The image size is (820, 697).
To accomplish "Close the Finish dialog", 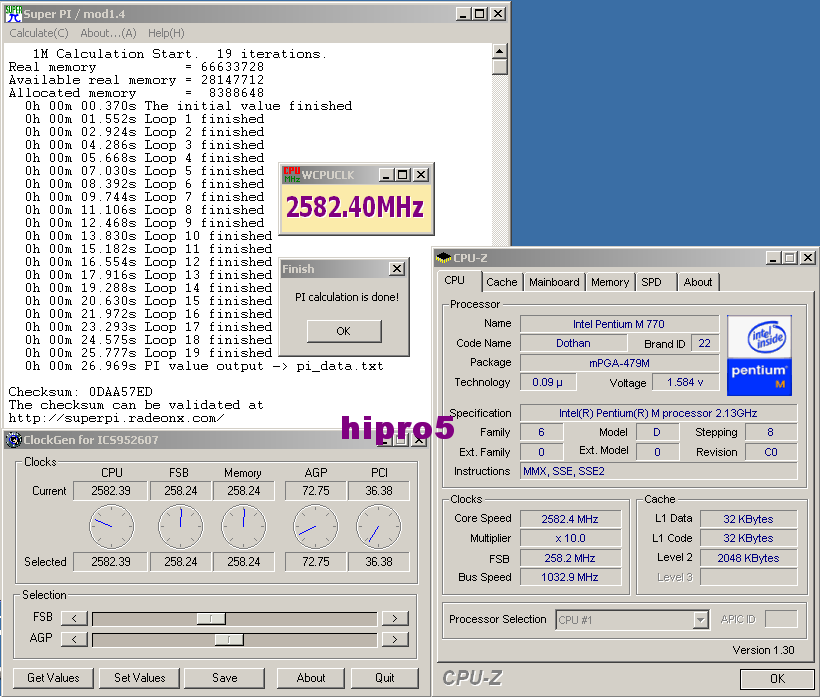I will coord(397,269).
